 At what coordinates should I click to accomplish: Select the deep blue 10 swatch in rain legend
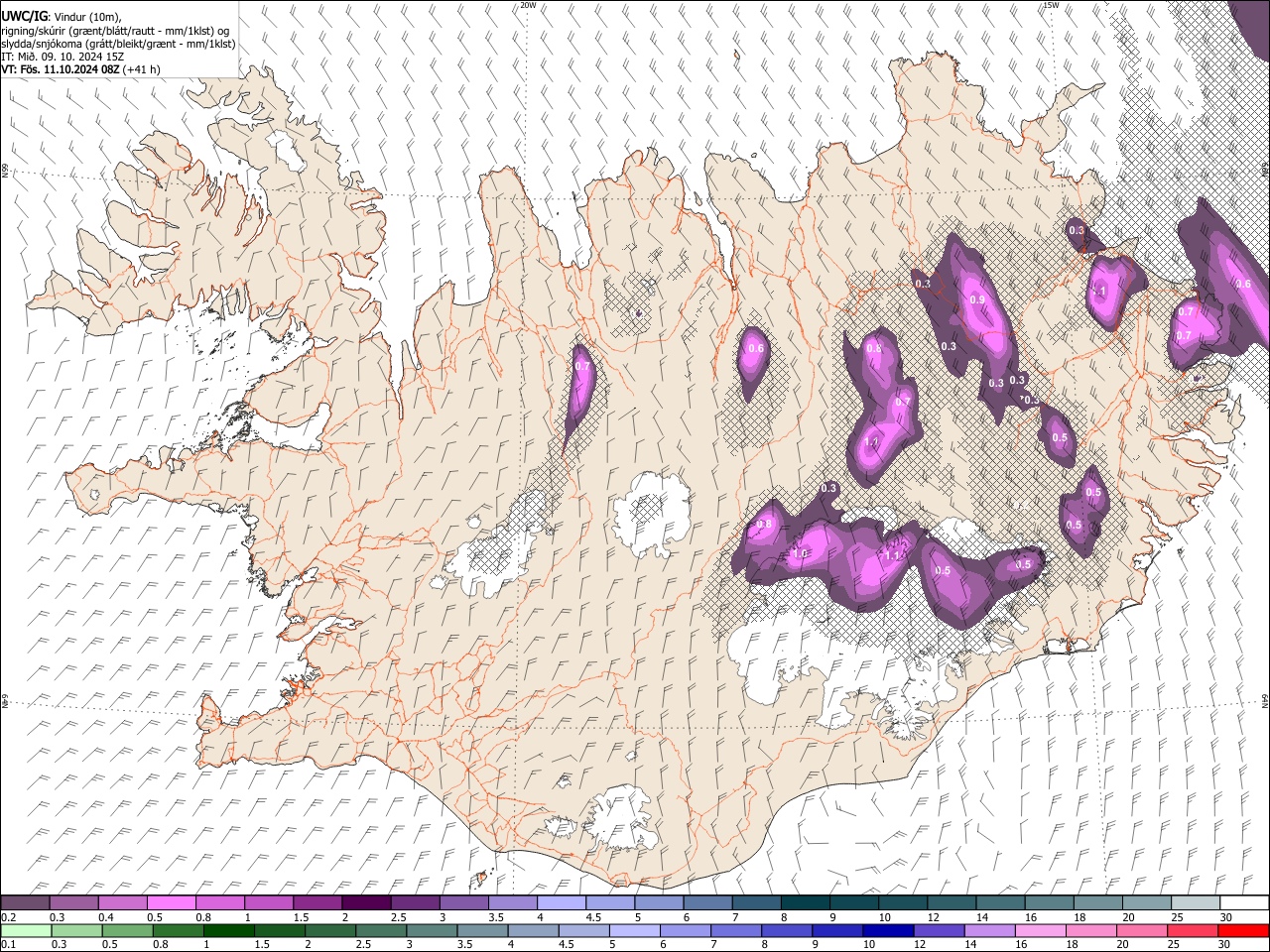(887, 930)
